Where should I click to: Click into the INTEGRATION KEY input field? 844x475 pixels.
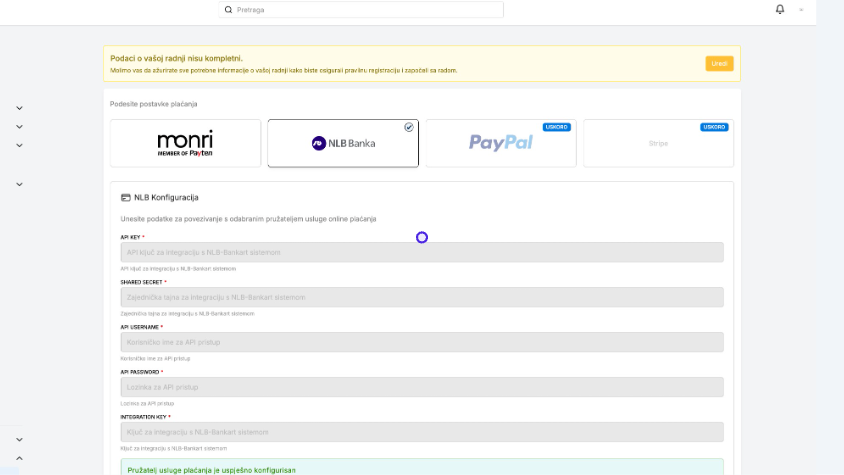pyautogui.click(x=422, y=432)
